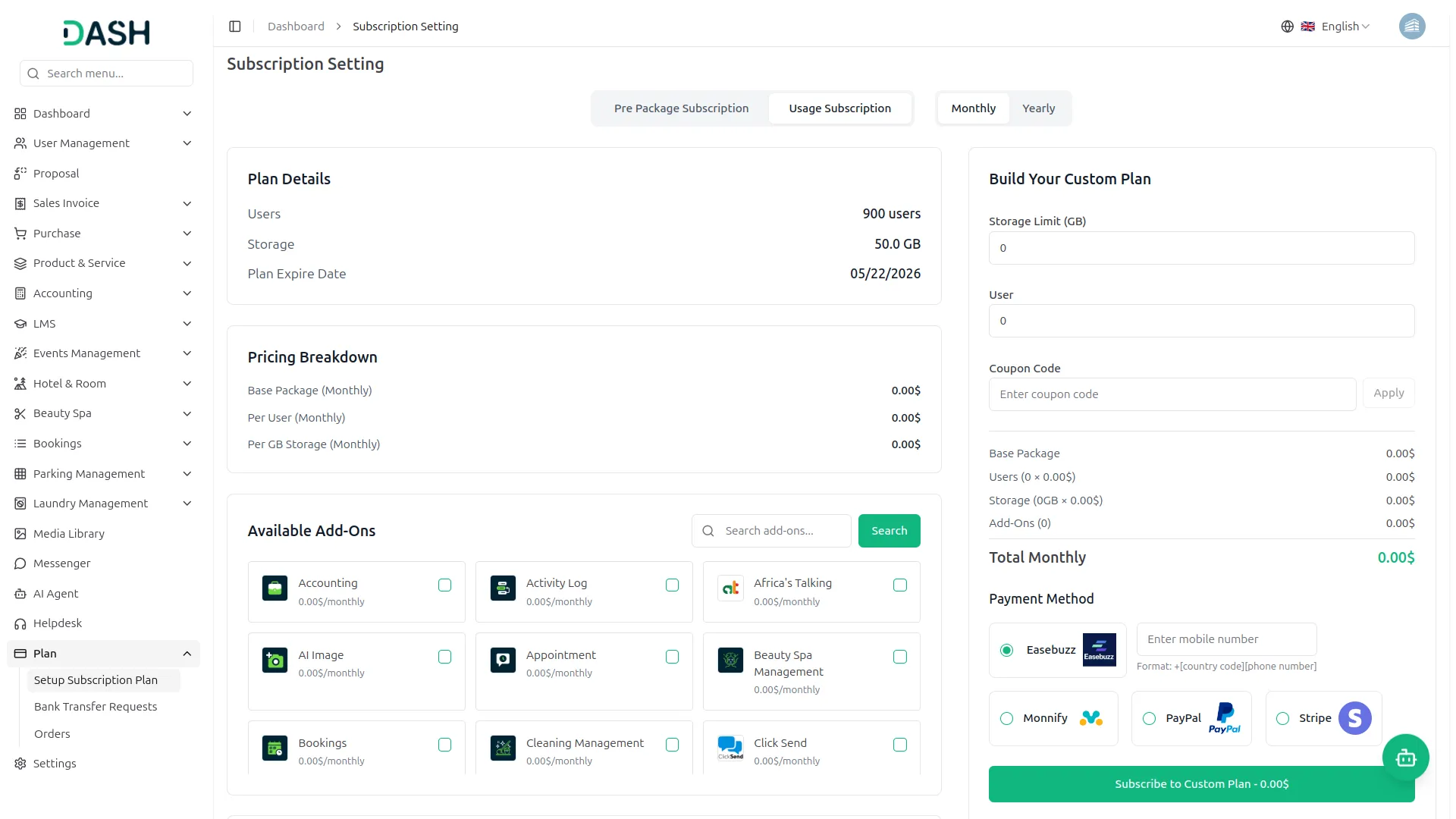Click the AI Image add-on icon
Screen dimensions: 1456x819
click(275, 660)
